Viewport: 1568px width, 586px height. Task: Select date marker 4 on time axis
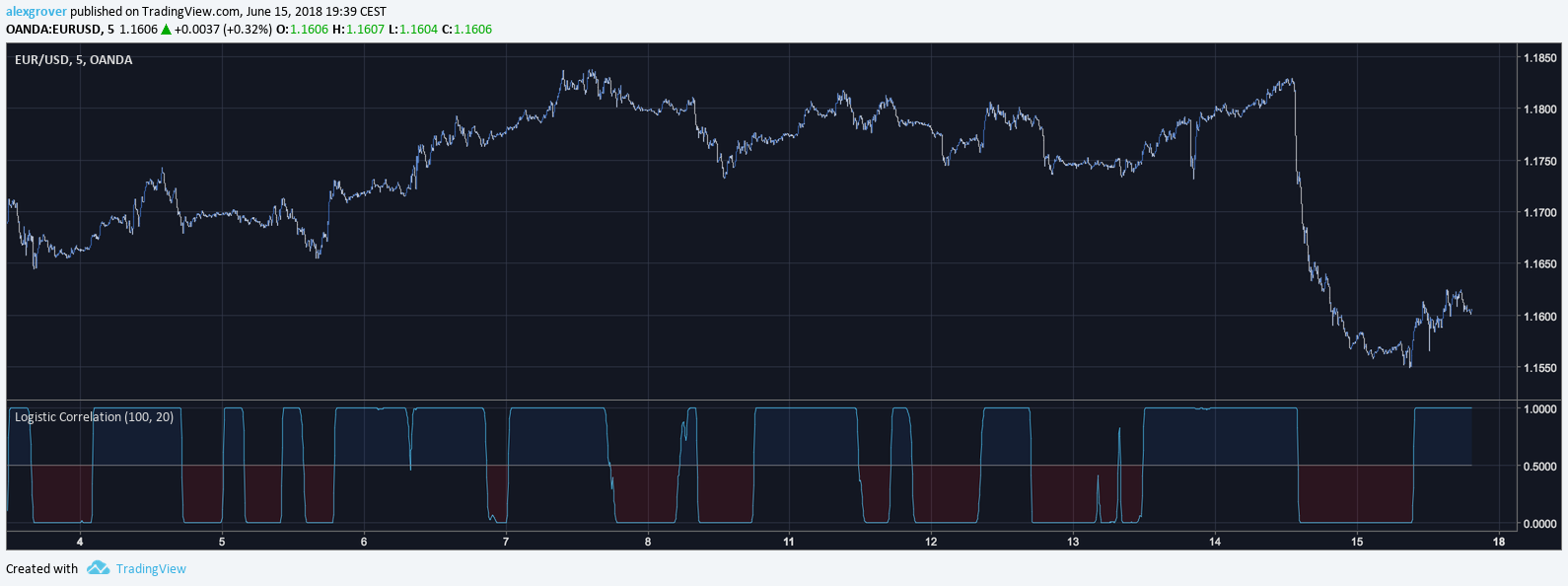pyautogui.click(x=80, y=542)
